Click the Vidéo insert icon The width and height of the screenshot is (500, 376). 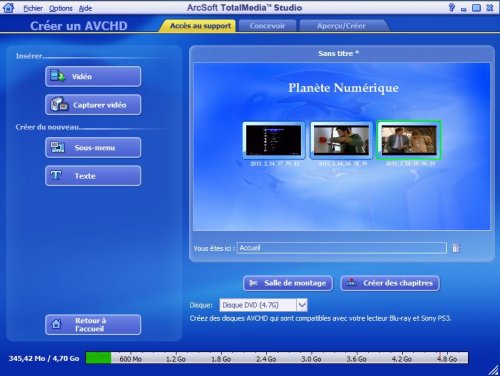click(58, 76)
